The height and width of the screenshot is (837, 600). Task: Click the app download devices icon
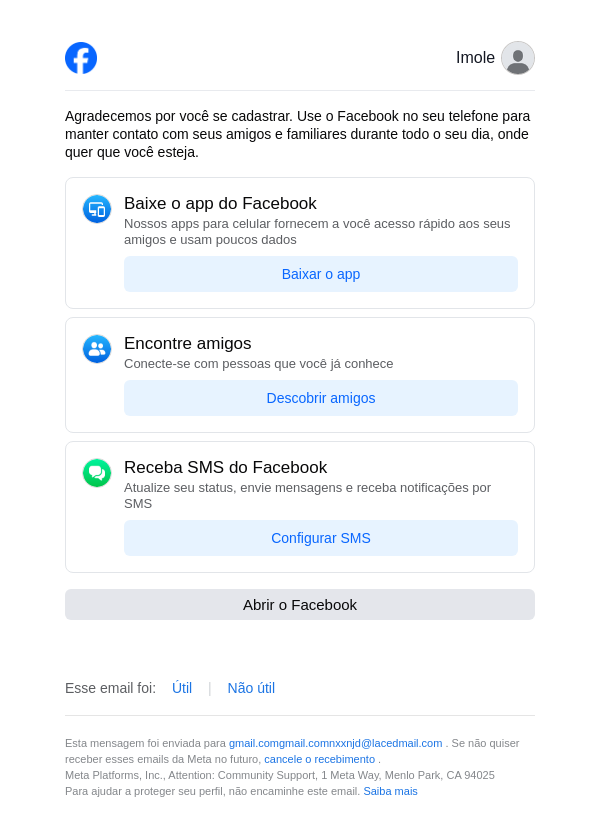97,209
